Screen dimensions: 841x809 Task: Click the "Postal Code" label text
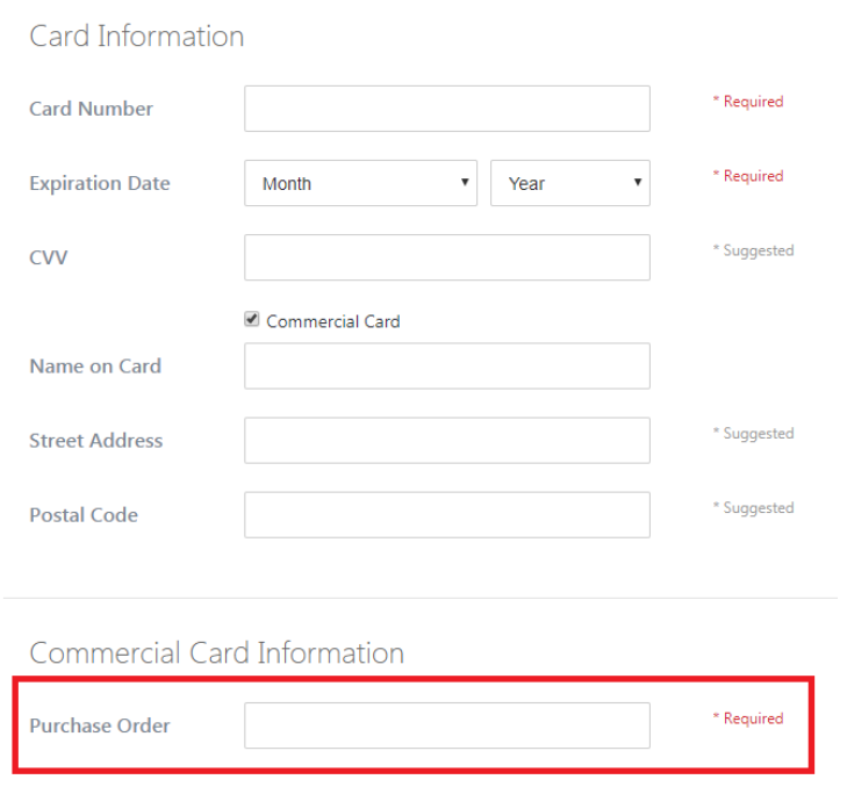(83, 515)
